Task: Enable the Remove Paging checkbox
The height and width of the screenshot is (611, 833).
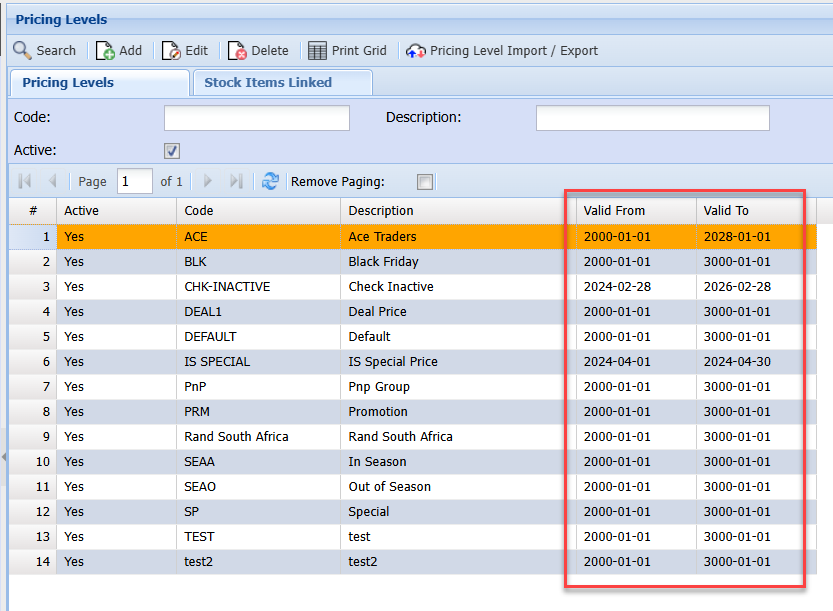Action: (425, 182)
